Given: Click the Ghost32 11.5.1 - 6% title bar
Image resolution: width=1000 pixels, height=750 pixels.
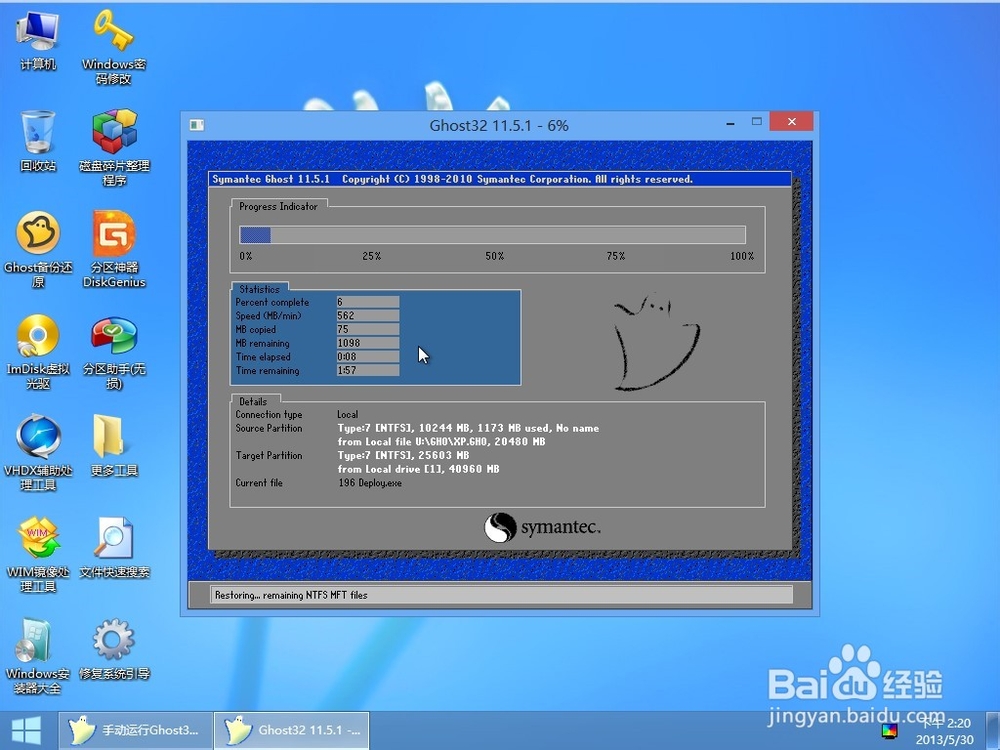Looking at the screenshot, I should point(499,126).
